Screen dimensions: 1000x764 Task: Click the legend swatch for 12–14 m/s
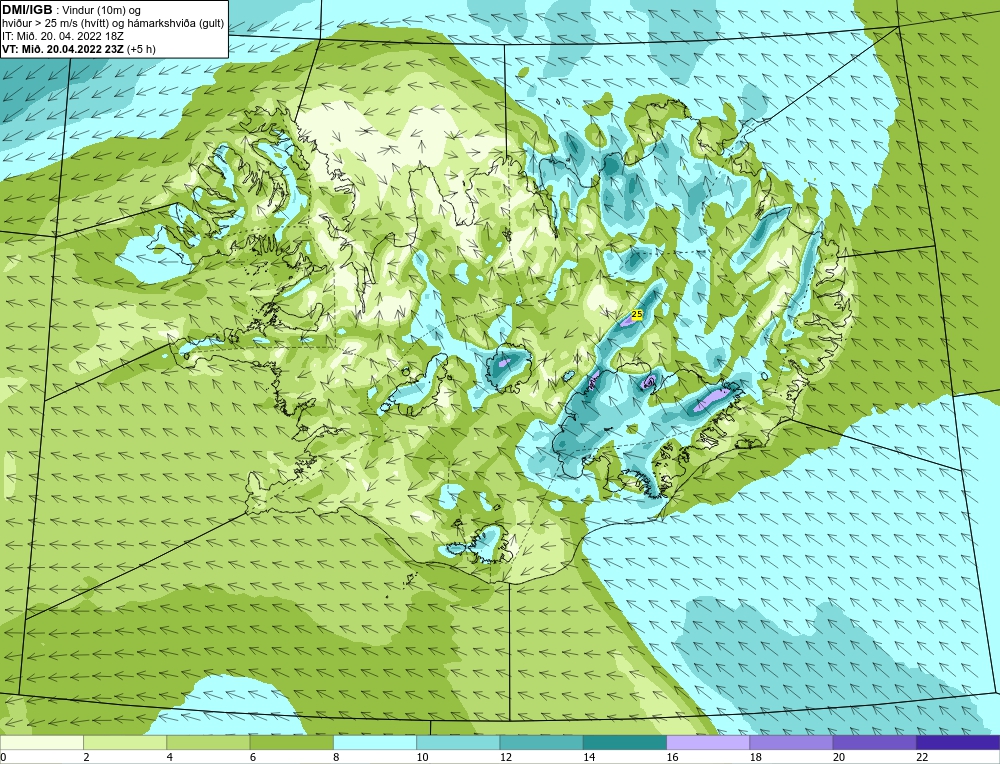tap(541, 743)
